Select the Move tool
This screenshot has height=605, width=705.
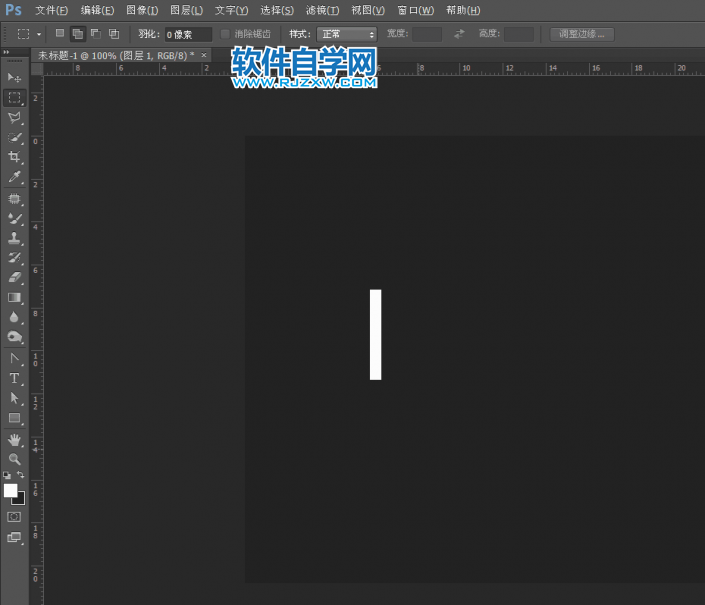coord(14,78)
